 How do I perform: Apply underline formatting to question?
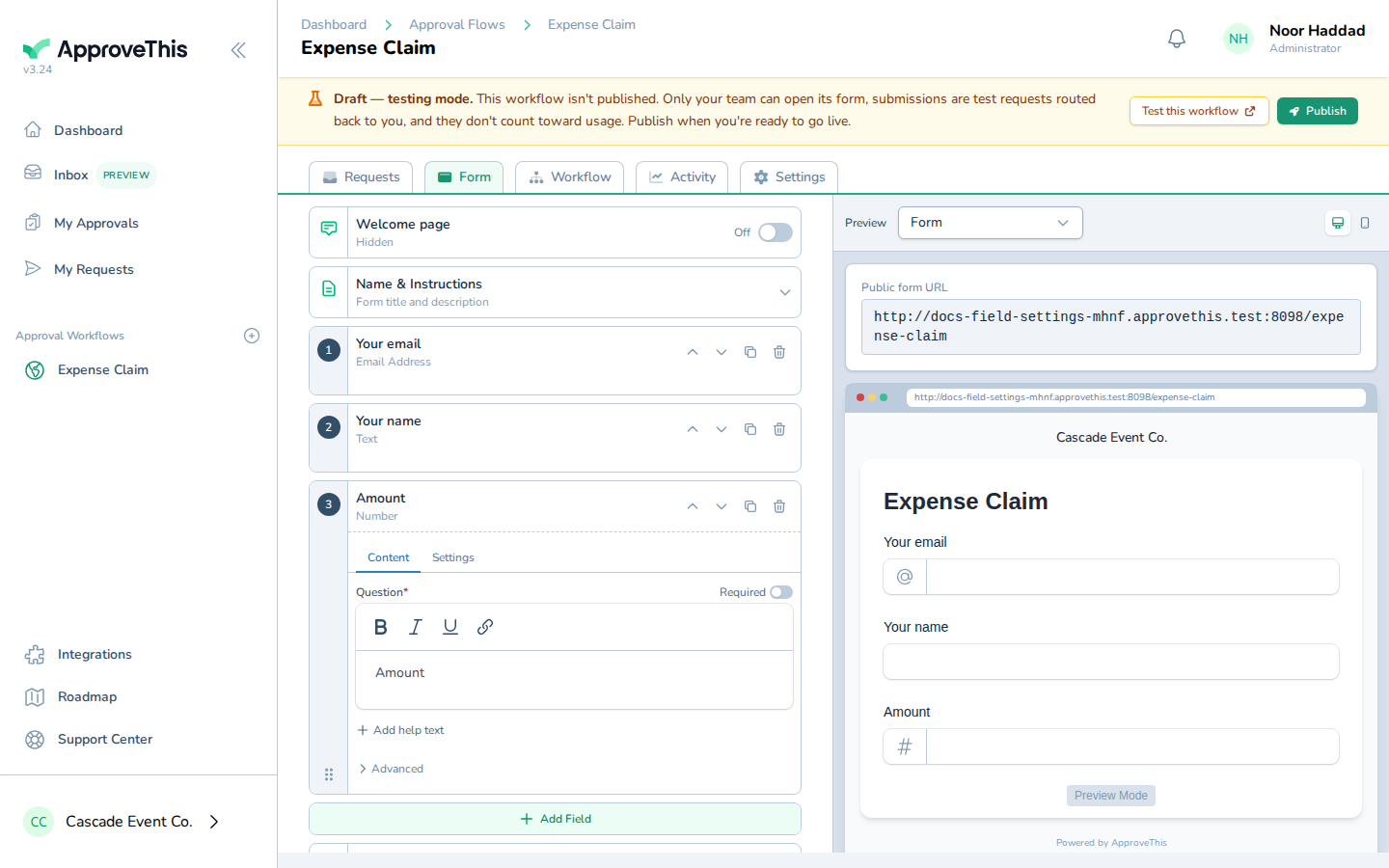(x=450, y=627)
